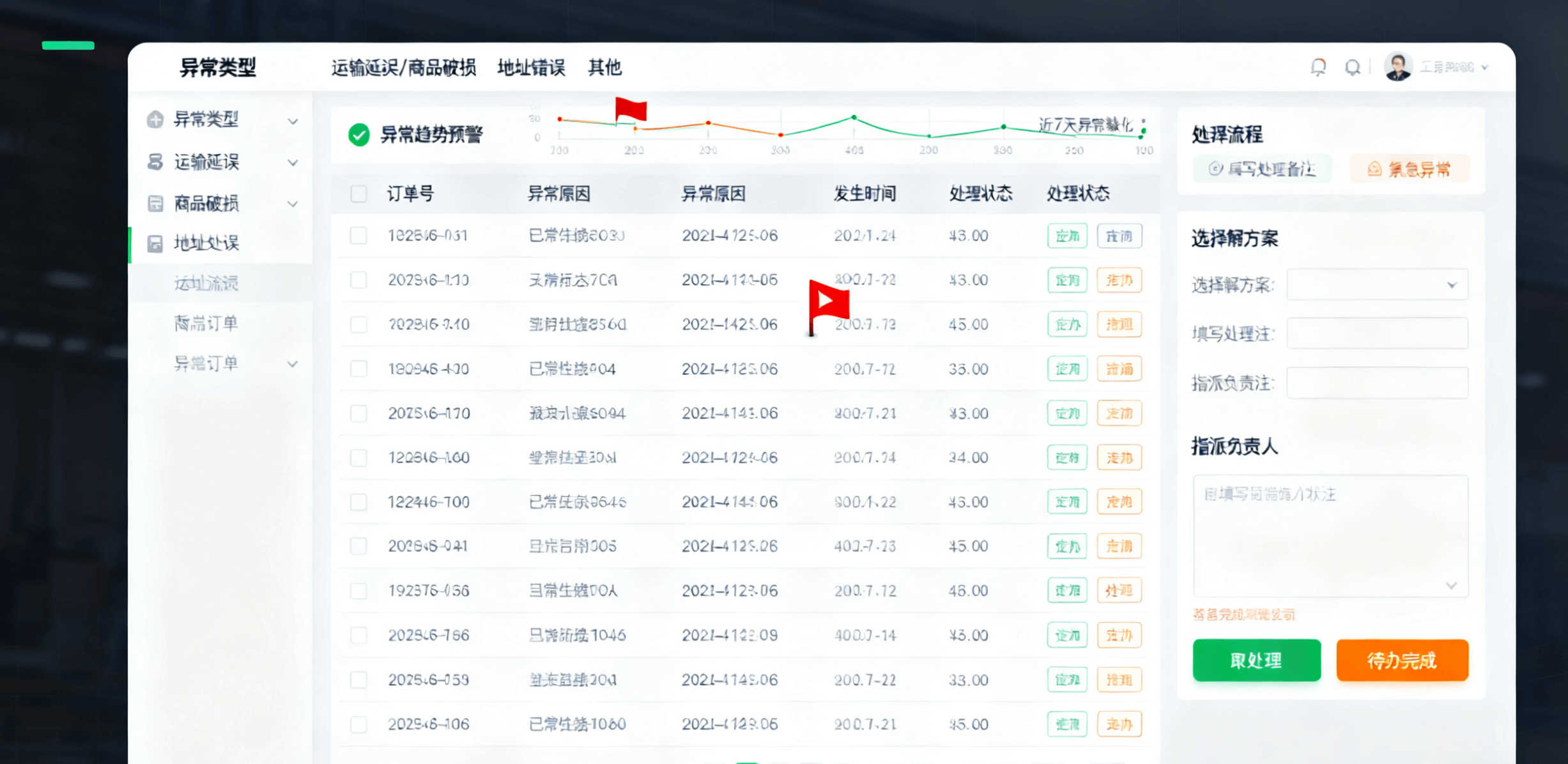Expand the 运输延误 sidebar chevron
This screenshot has height=764, width=1568.
pos(293,162)
